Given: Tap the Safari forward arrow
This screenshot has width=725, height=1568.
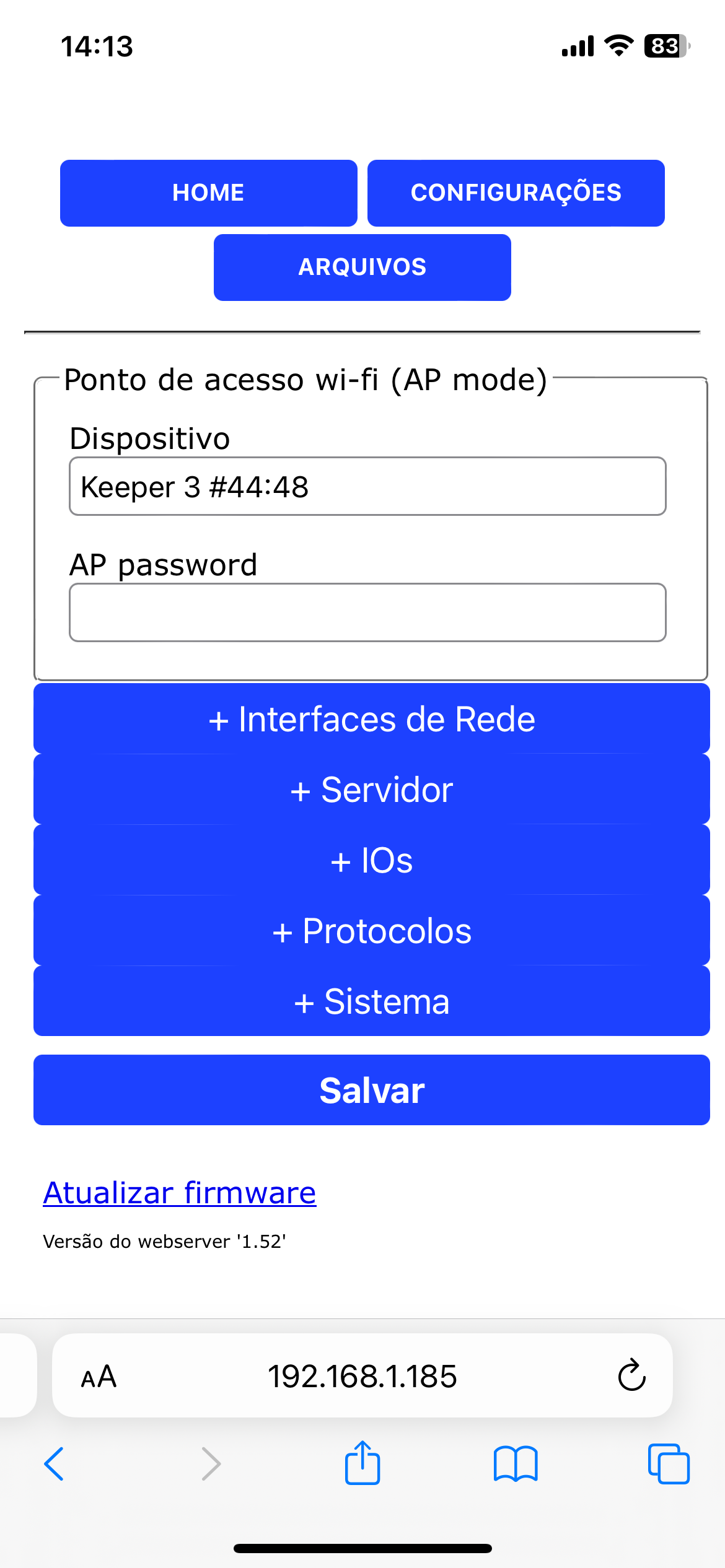Looking at the screenshot, I should tap(211, 1464).
